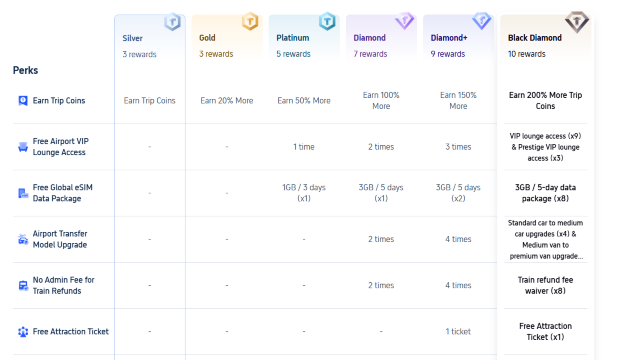Click '3 rewards' under Gold
Viewport: 621px width, 360px height.
(216, 54)
